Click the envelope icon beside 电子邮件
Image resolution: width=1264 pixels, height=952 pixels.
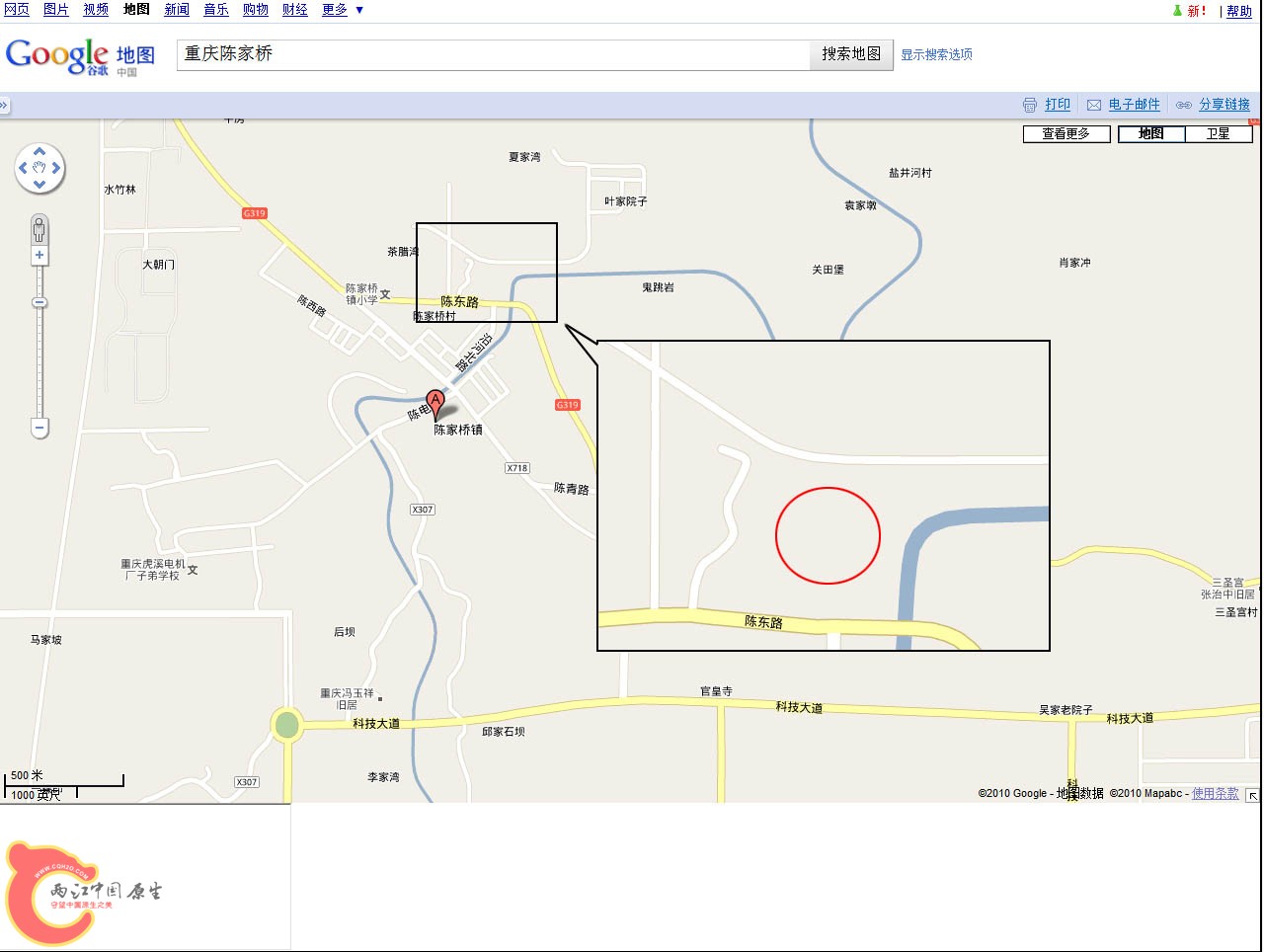coord(1094,104)
